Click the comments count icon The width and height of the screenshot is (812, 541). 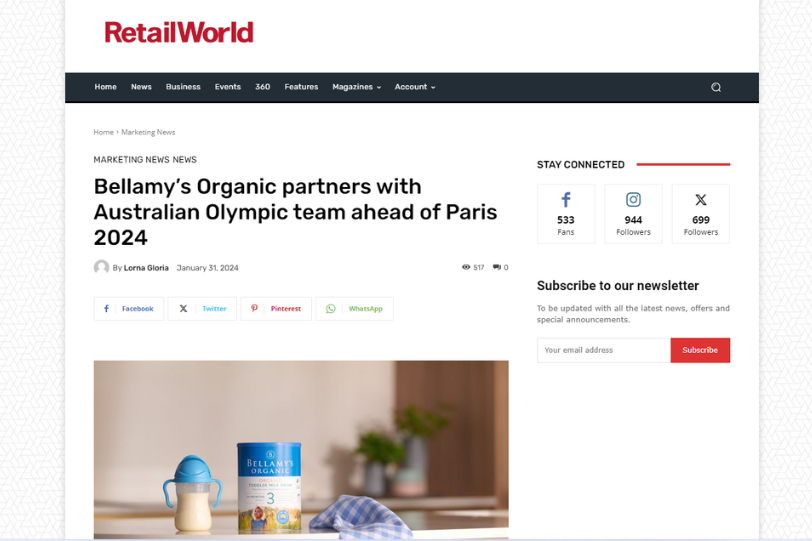point(497,267)
